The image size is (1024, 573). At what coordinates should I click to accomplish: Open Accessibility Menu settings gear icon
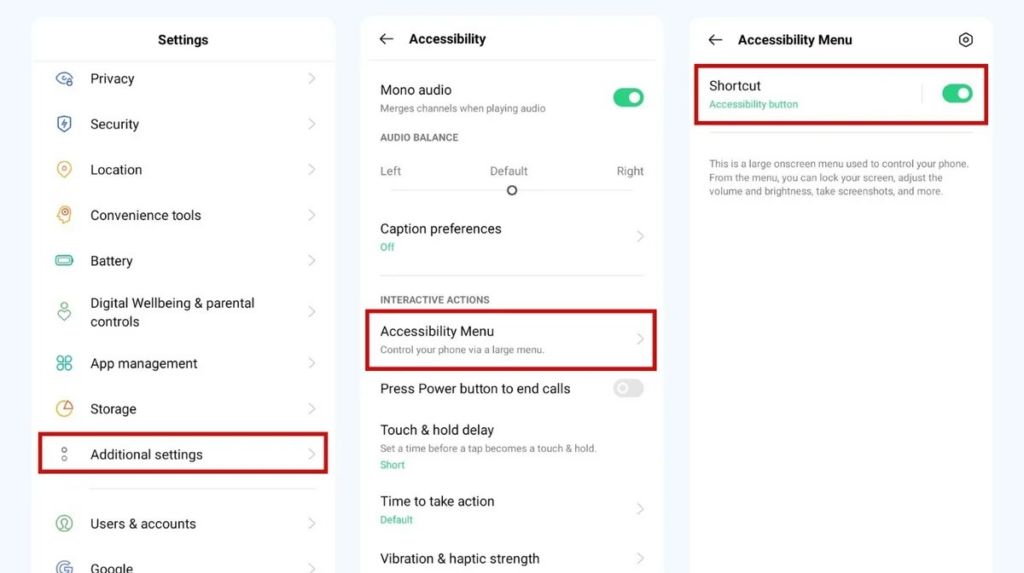pos(965,40)
